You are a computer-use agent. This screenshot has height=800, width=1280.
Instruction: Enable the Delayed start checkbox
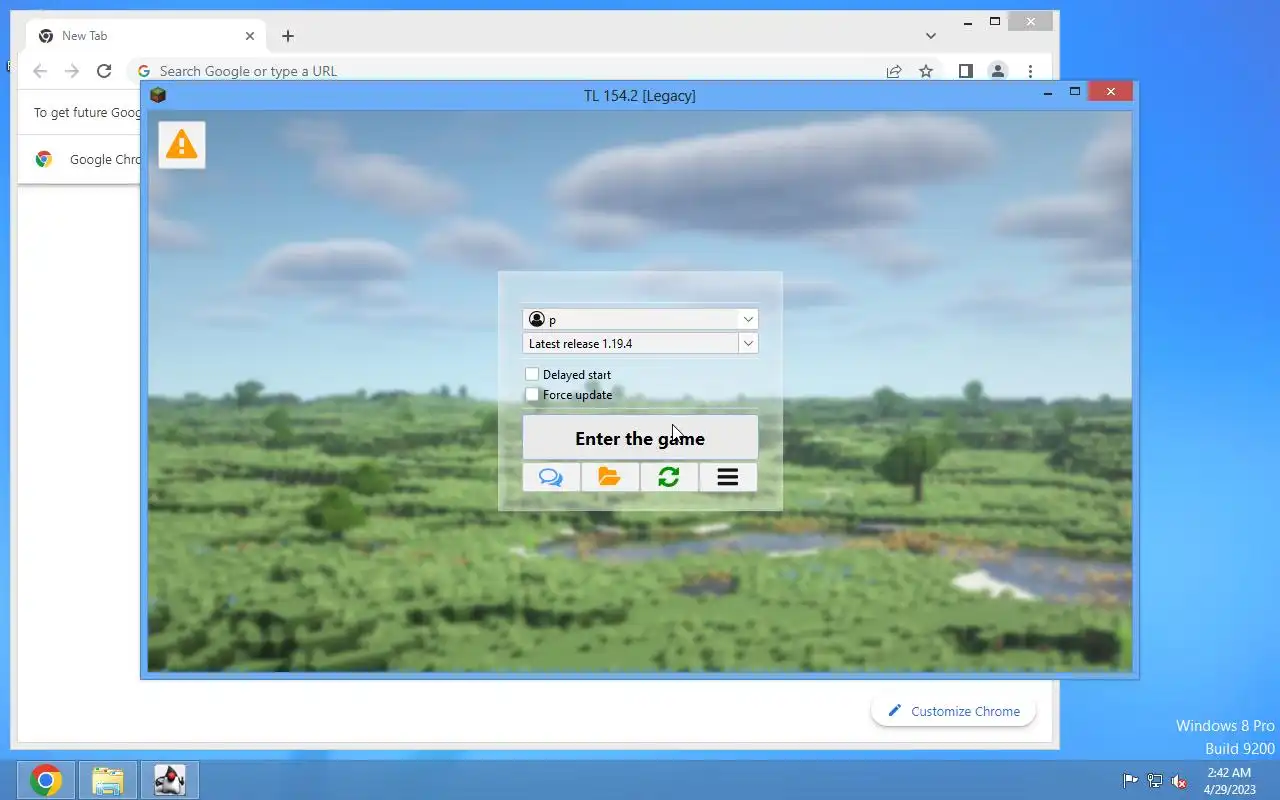532,374
